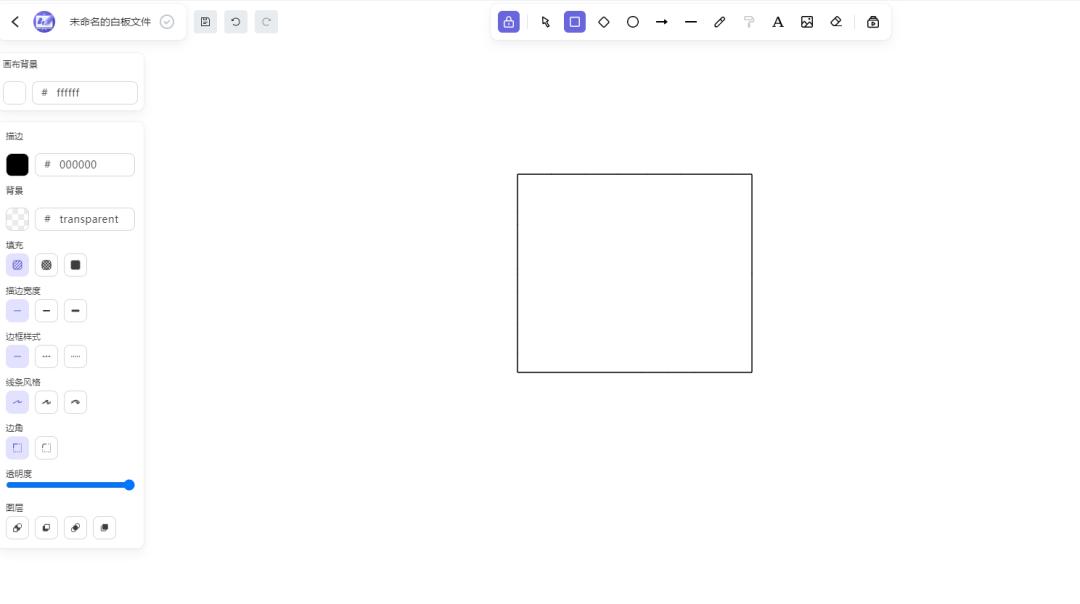Enable the dotted border style
This screenshot has height=604, width=1080.
click(x=75, y=356)
